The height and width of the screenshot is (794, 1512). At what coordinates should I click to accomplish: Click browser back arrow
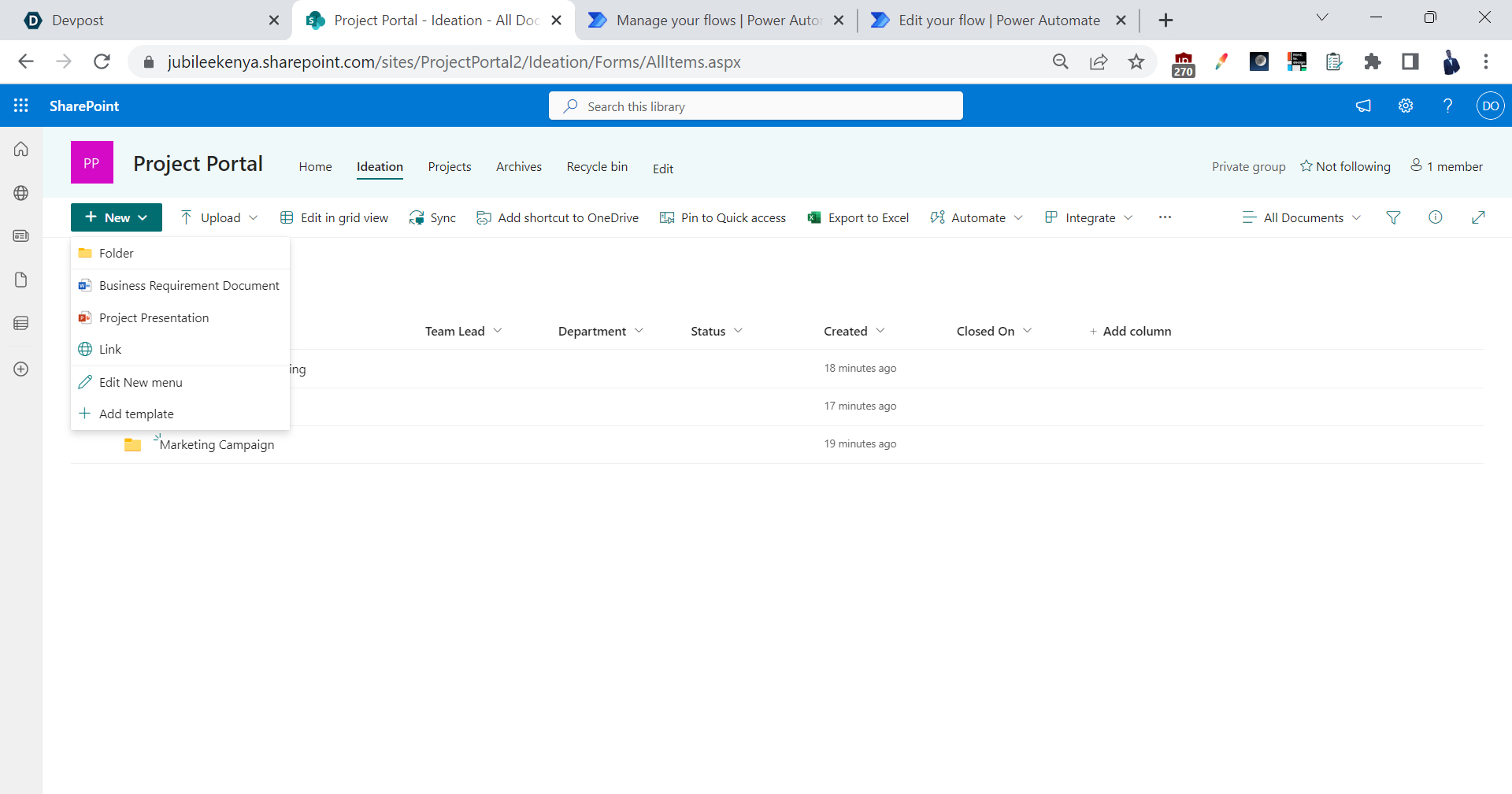click(26, 61)
